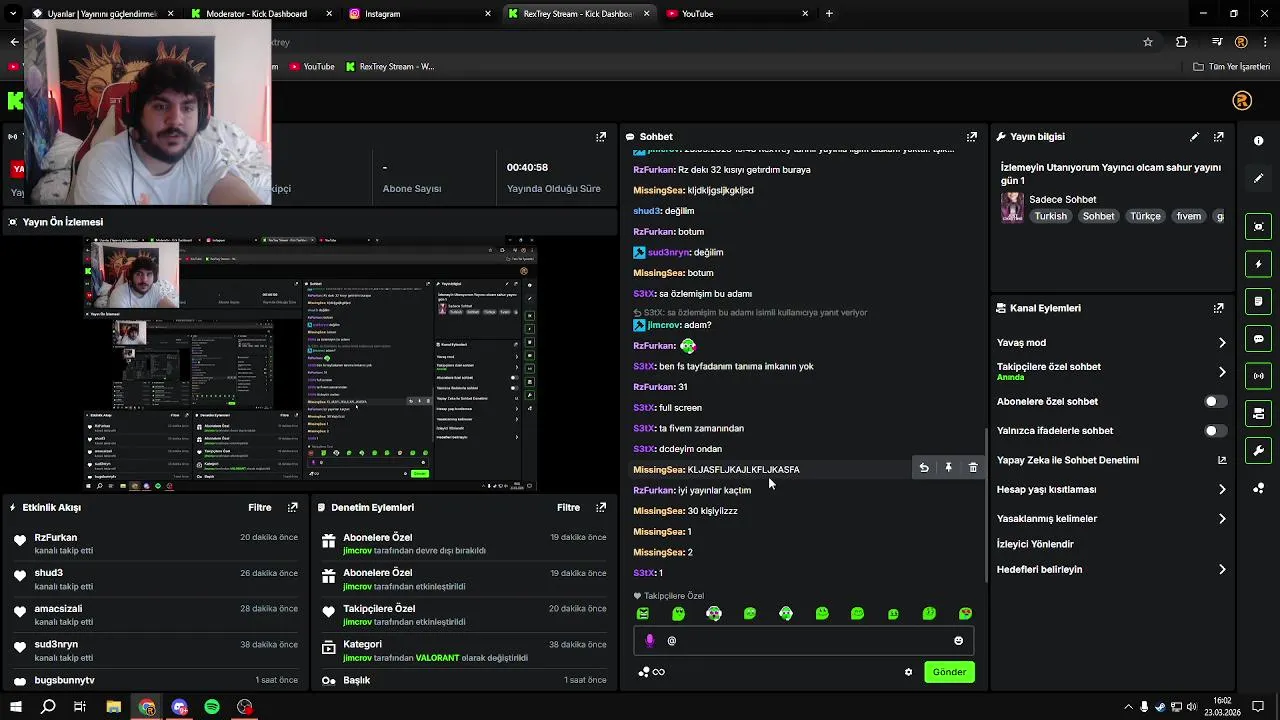Toggle Yalnızca ifadelerle sohbet switch
This screenshot has width=1280, height=720.
(x=1215, y=431)
